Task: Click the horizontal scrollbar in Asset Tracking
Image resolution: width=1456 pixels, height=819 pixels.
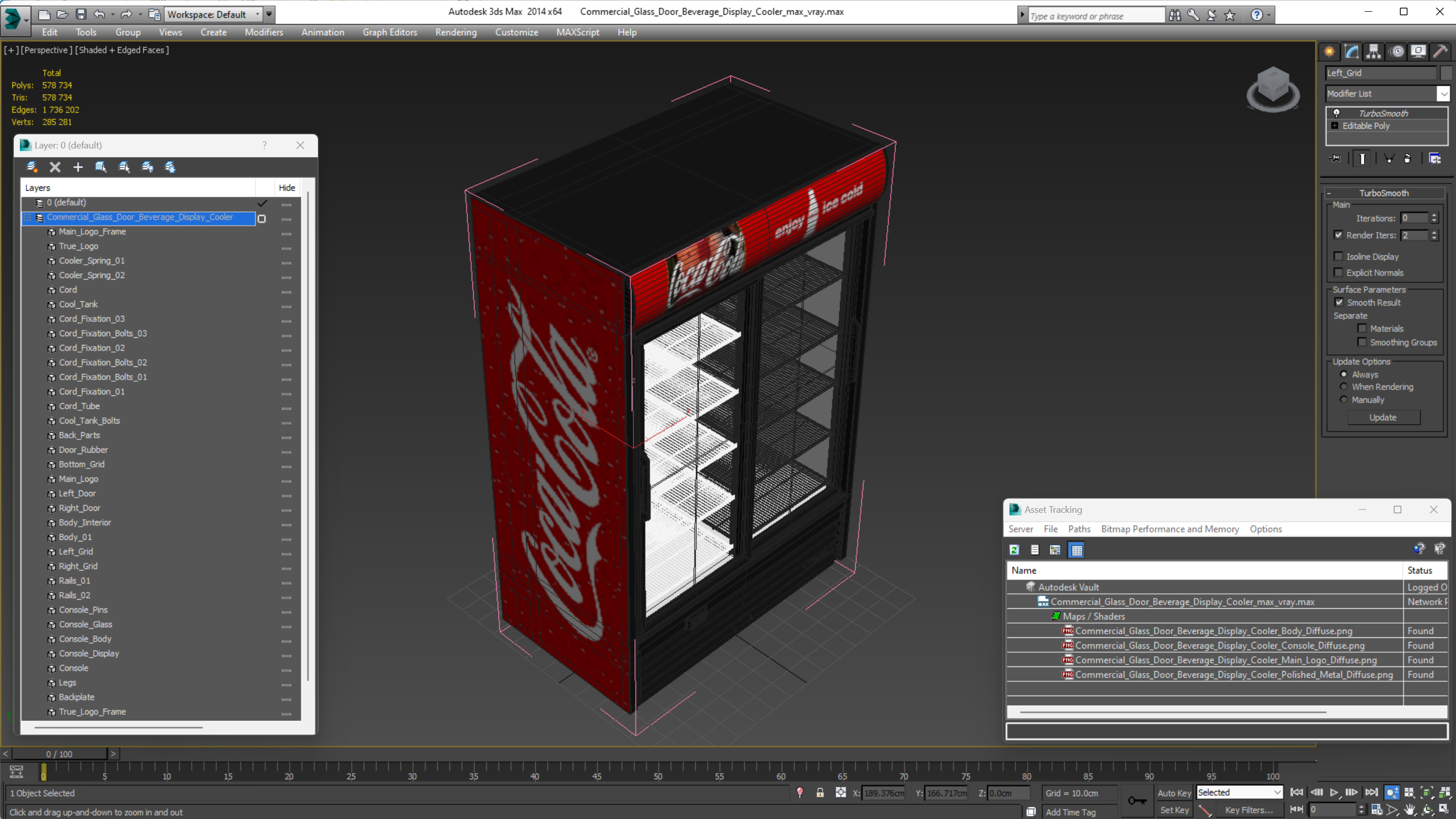Action: pyautogui.click(x=1173, y=712)
